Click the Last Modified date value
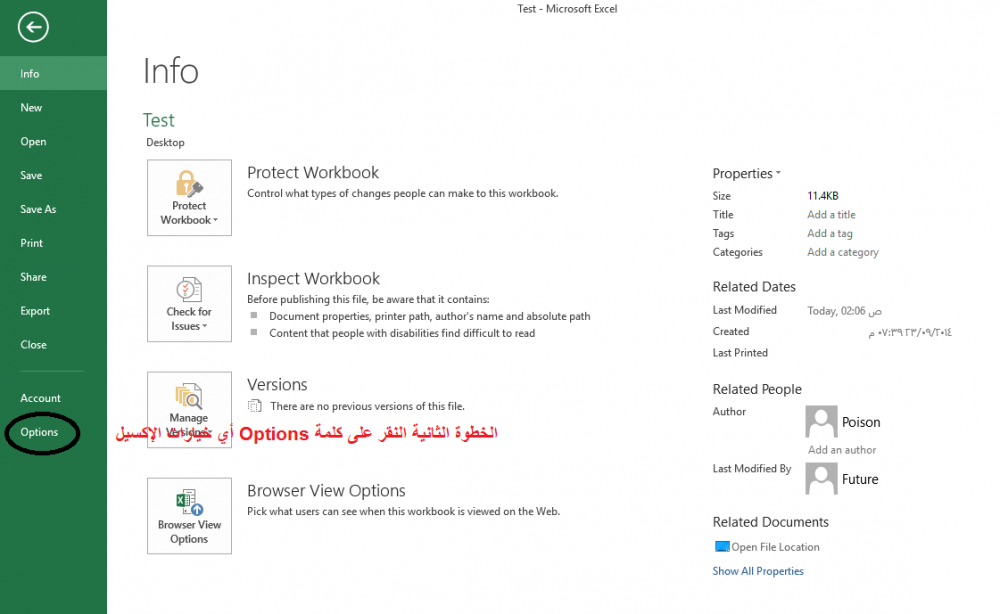The image size is (1000, 614). pos(844,311)
